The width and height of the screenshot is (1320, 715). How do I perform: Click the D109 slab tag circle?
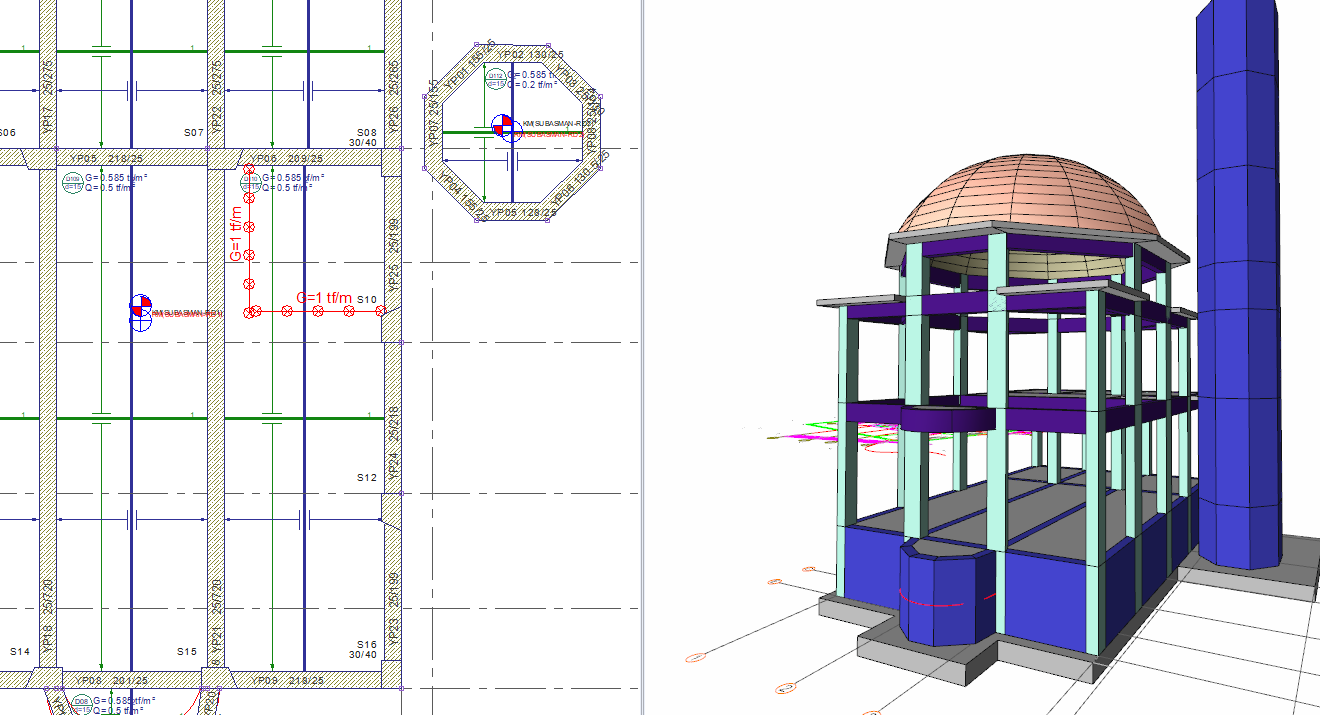(73, 182)
